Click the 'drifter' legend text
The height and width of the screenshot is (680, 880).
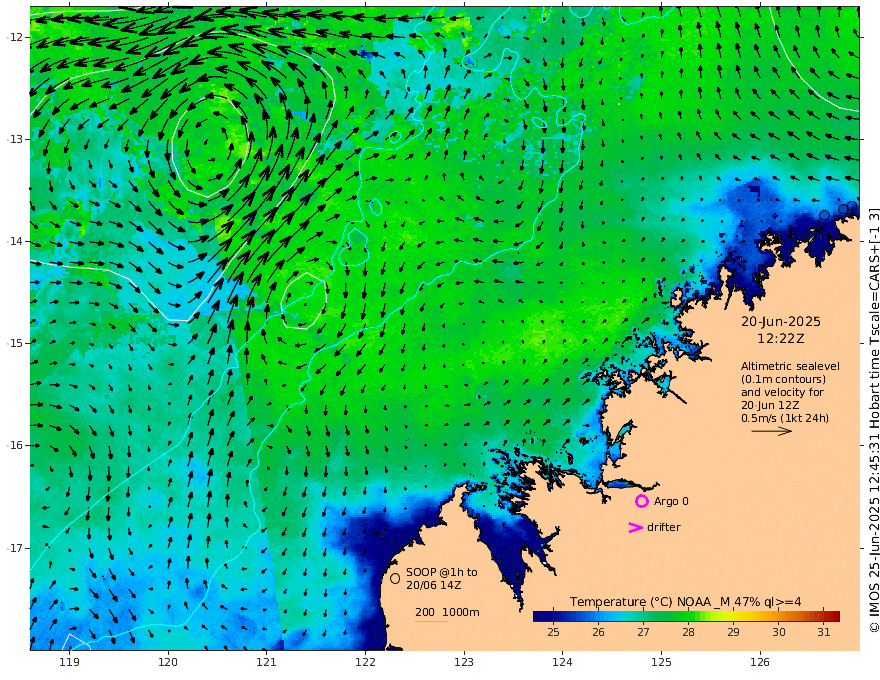click(664, 527)
